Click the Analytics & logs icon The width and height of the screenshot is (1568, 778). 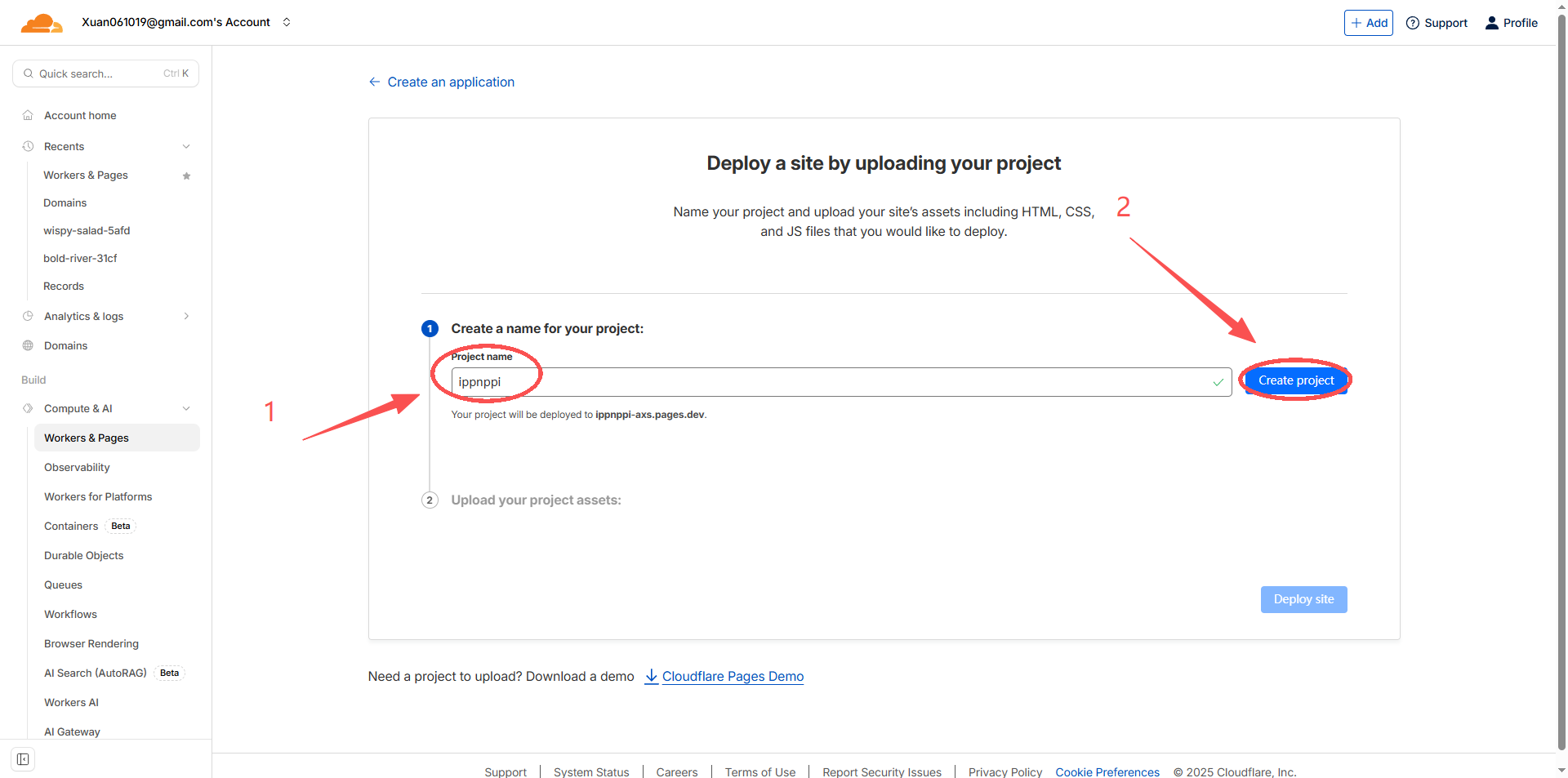click(x=28, y=316)
